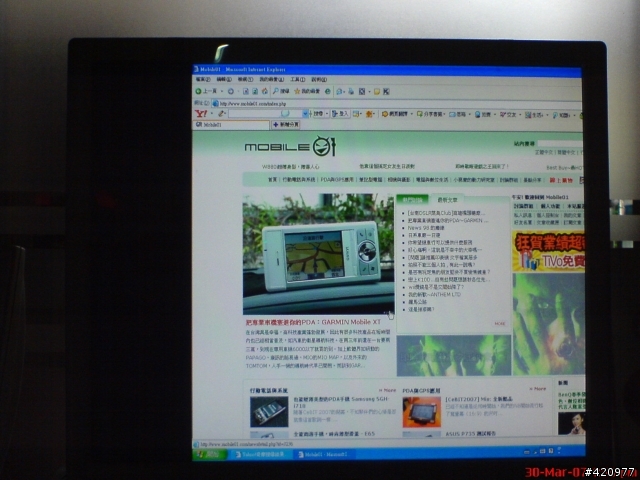Screen dimensions: 640x480
Task: Open the 'News 98' article link
Action: (x=426, y=228)
